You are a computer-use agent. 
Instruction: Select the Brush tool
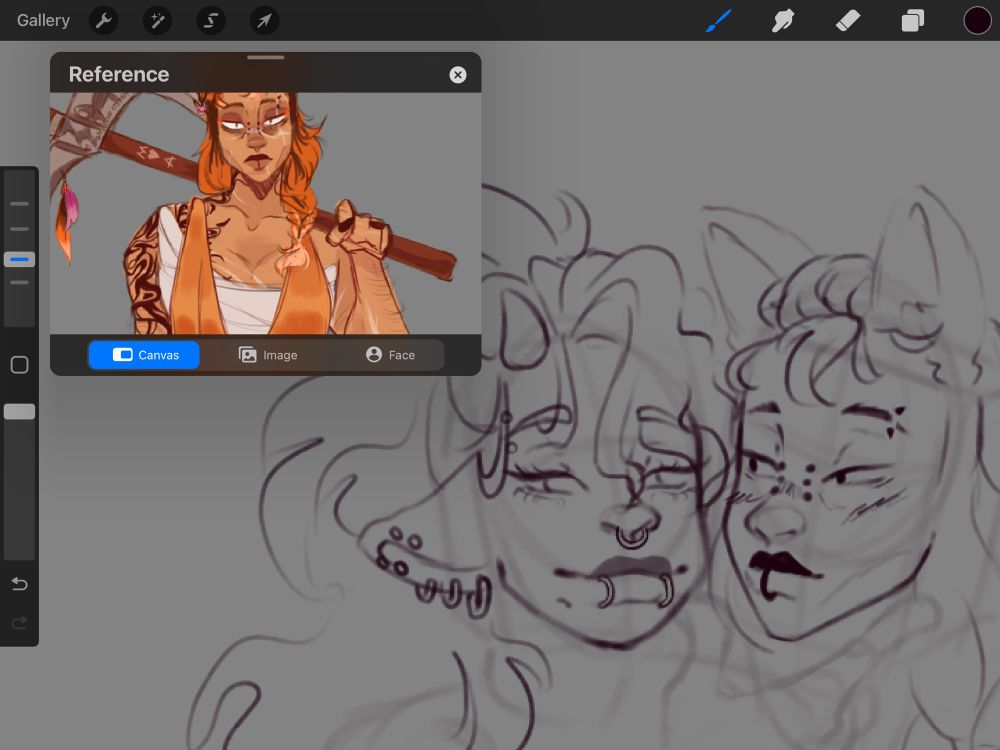pos(719,20)
